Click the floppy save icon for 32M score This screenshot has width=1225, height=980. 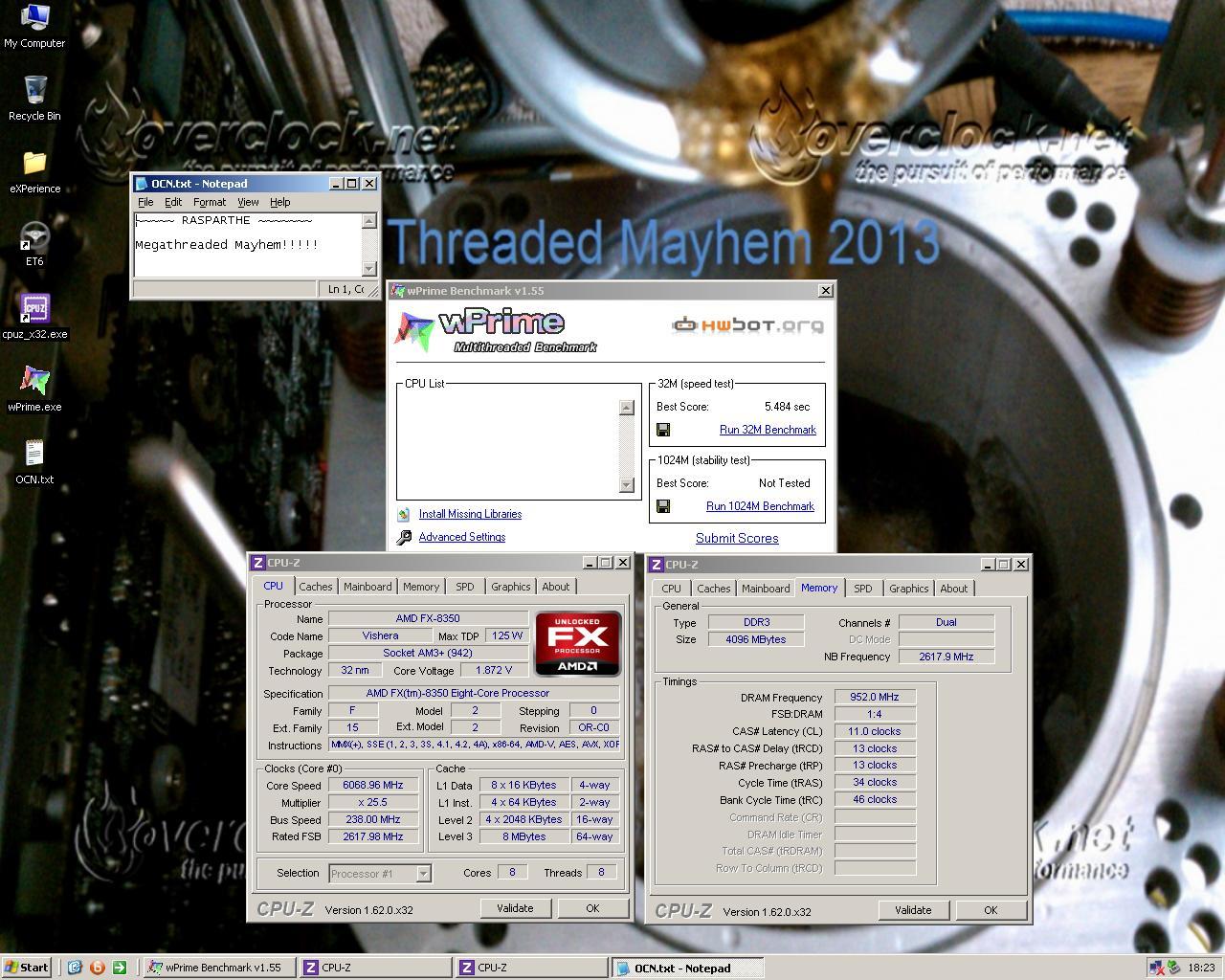pos(663,430)
